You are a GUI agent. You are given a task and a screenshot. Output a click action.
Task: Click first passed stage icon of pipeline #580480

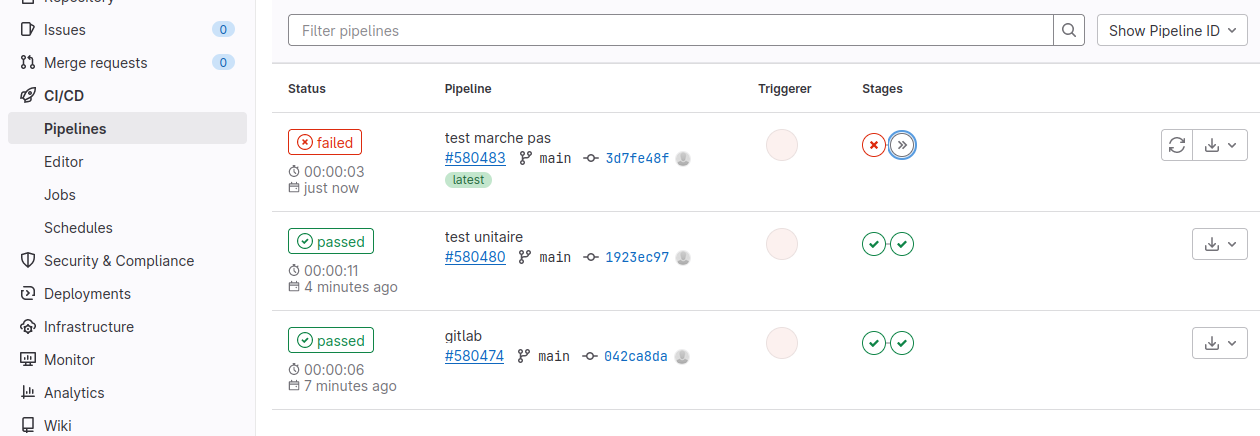874,244
